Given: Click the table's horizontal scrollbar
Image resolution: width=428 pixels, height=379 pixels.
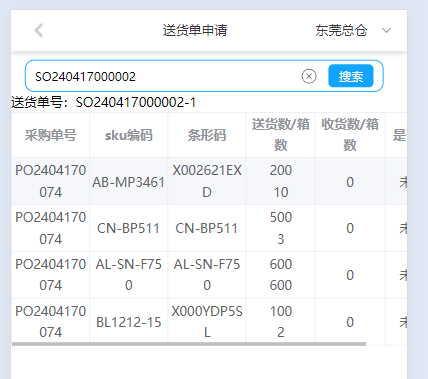Looking at the screenshot, I should click(189, 344).
